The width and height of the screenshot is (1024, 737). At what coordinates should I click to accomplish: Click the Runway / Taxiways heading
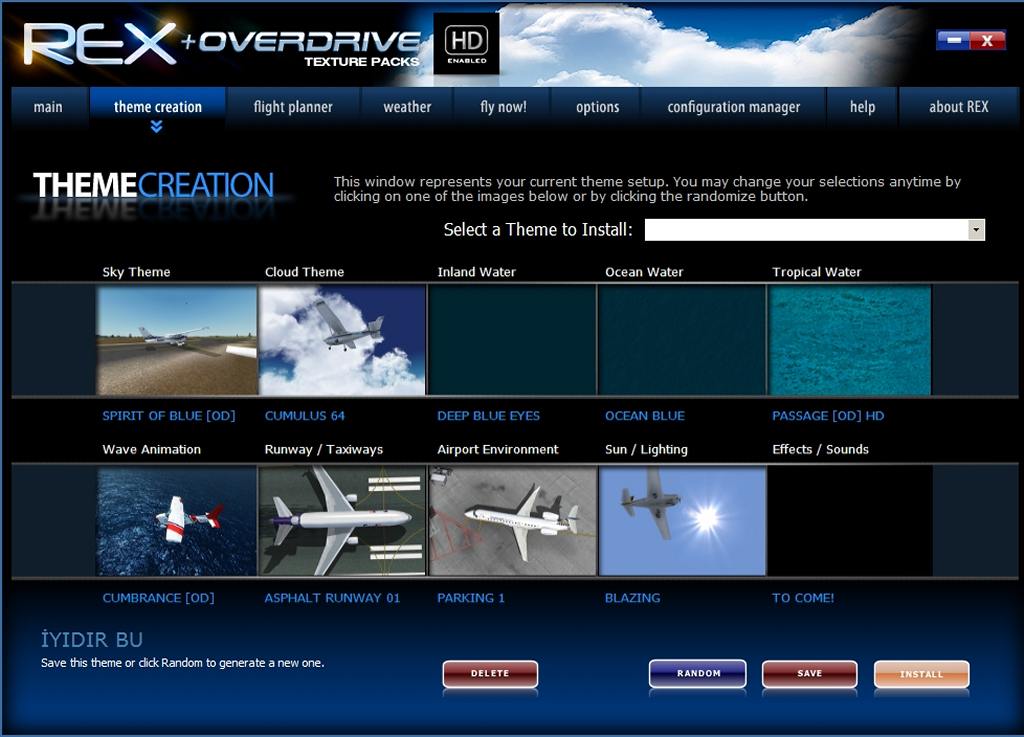pyautogui.click(x=324, y=449)
